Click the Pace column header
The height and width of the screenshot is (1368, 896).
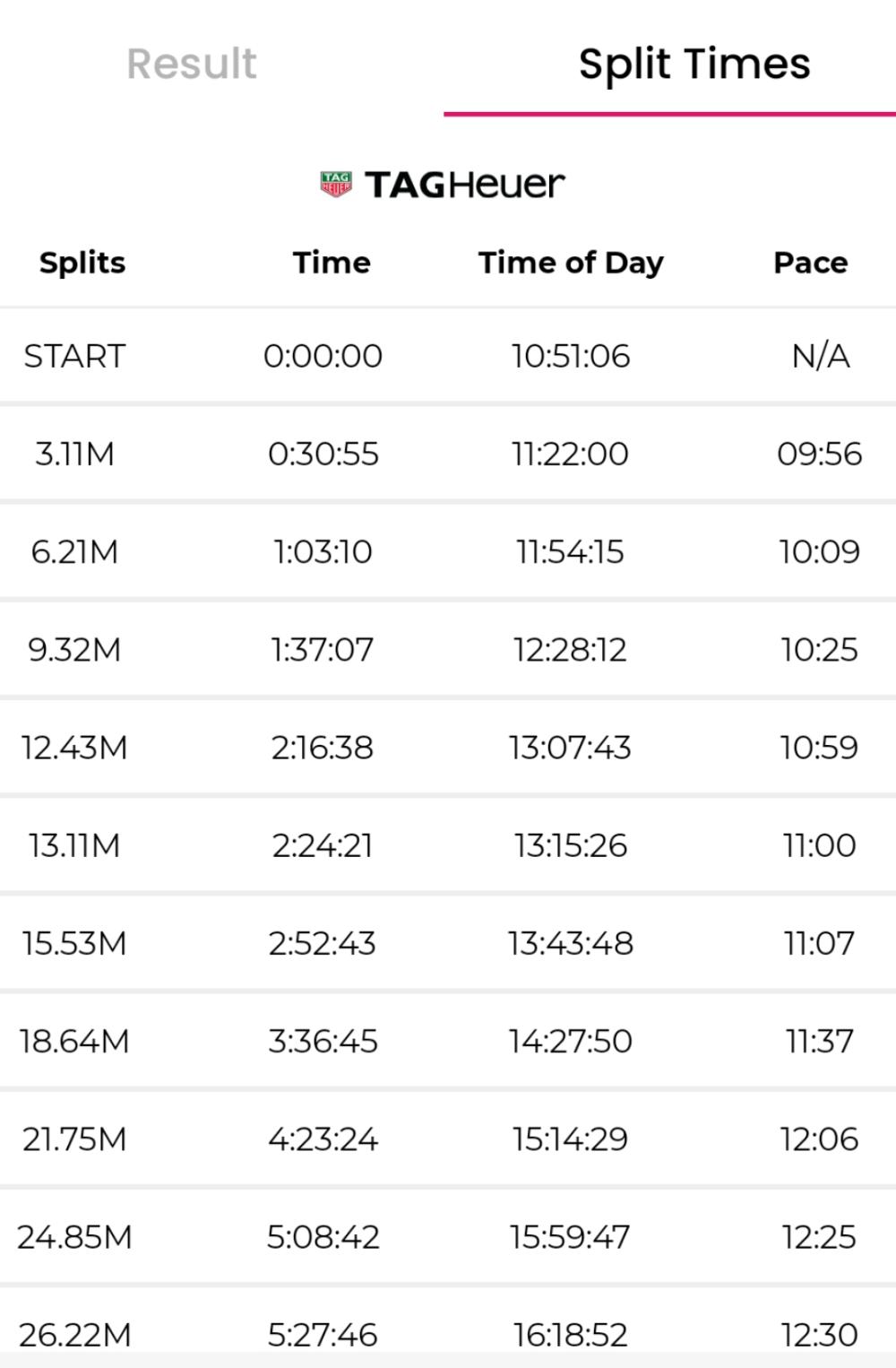coord(811,263)
